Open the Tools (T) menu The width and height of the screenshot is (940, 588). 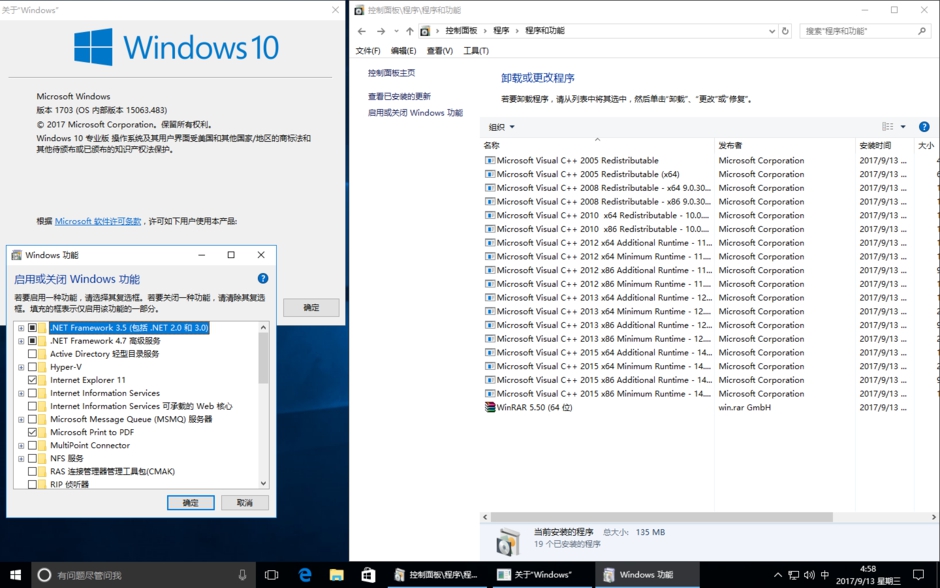(x=476, y=51)
